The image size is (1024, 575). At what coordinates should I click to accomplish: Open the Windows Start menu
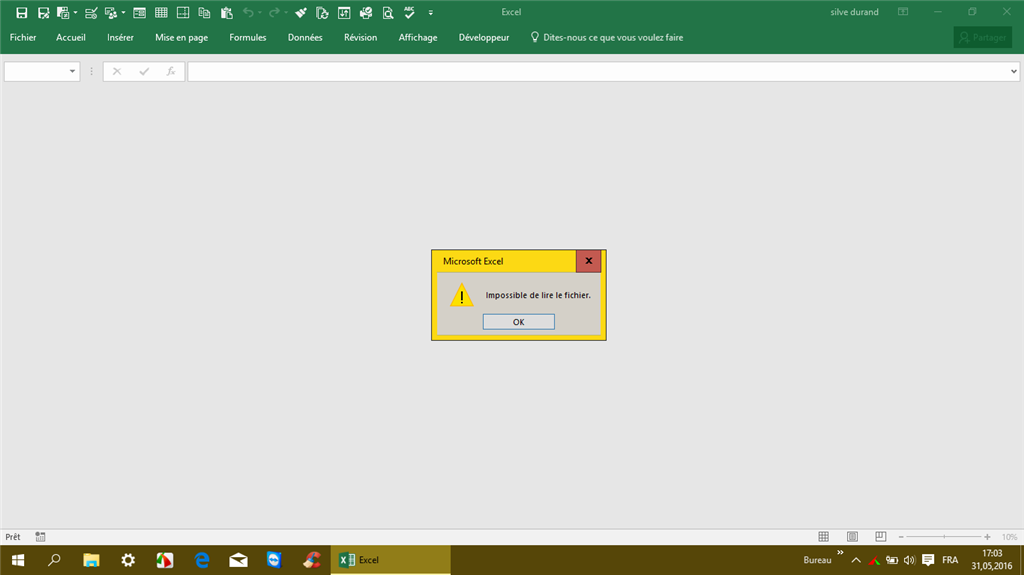tap(18, 560)
